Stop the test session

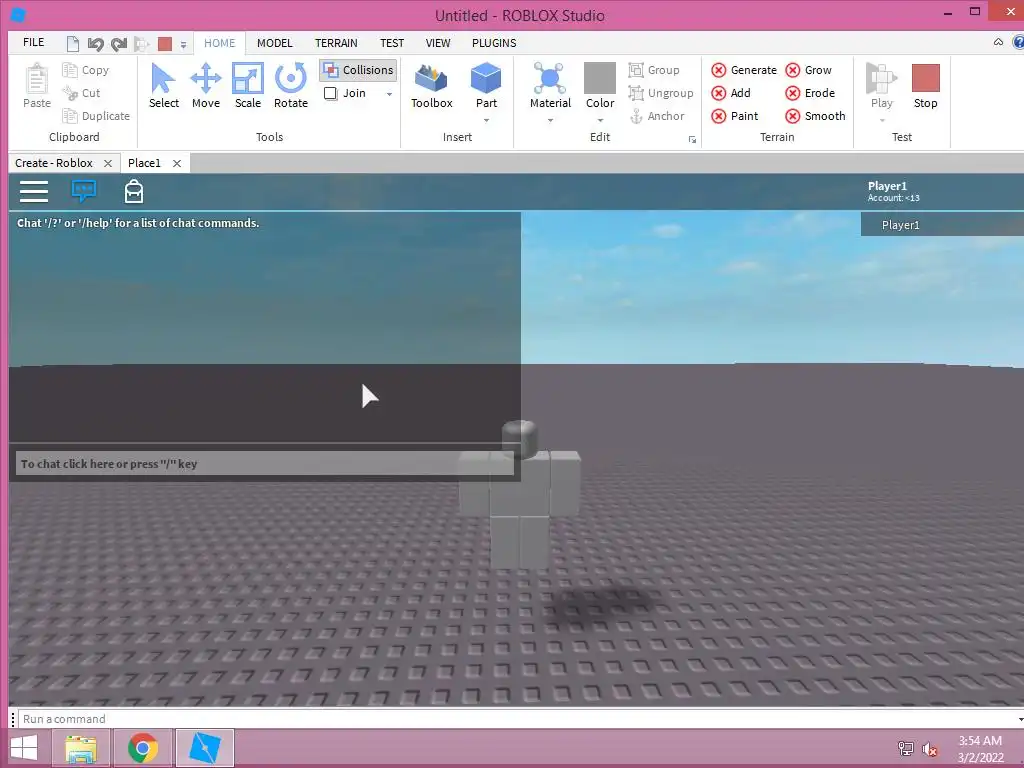pyautogui.click(x=925, y=86)
